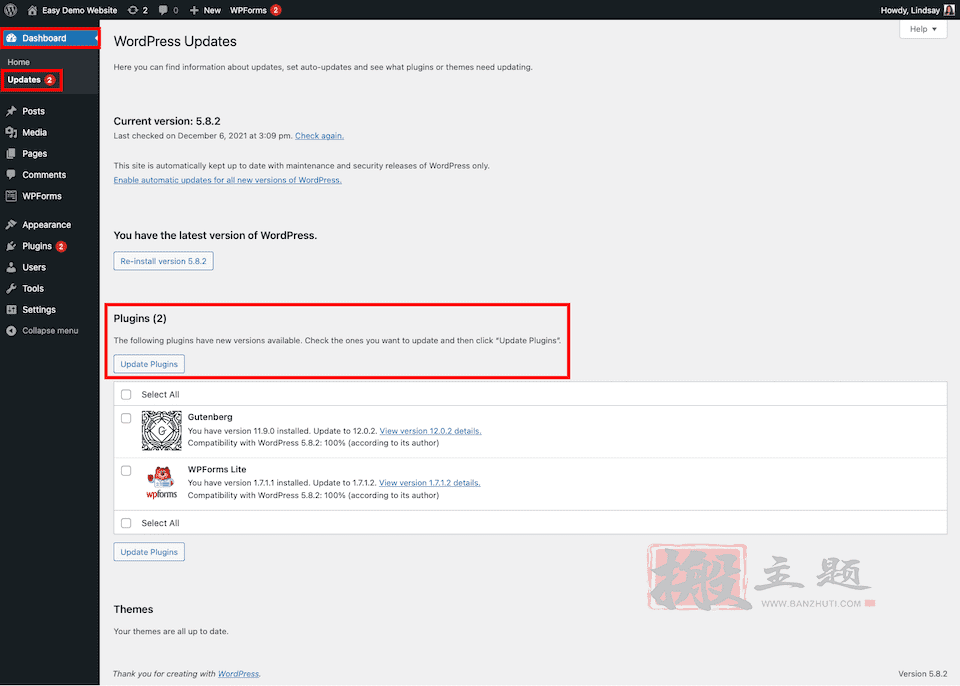
Task: Click the Gutenberg plugin name
Action: click(210, 417)
